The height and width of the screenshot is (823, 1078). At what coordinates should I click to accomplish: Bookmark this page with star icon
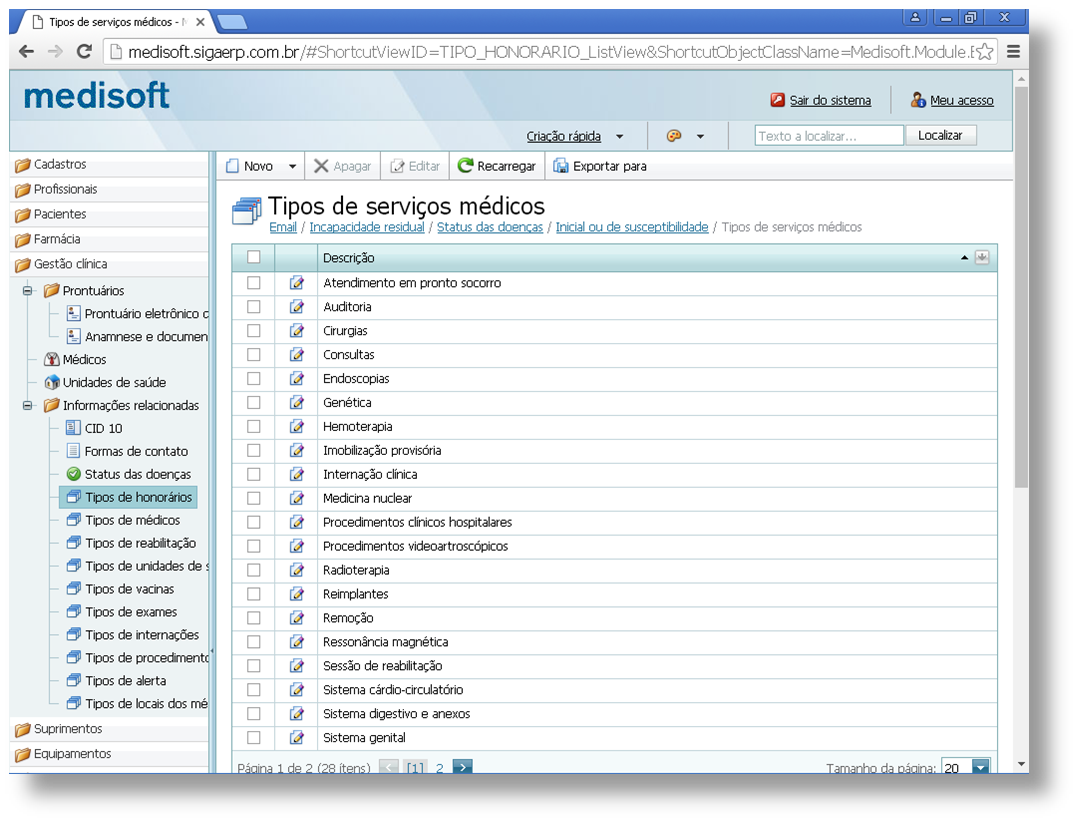984,52
